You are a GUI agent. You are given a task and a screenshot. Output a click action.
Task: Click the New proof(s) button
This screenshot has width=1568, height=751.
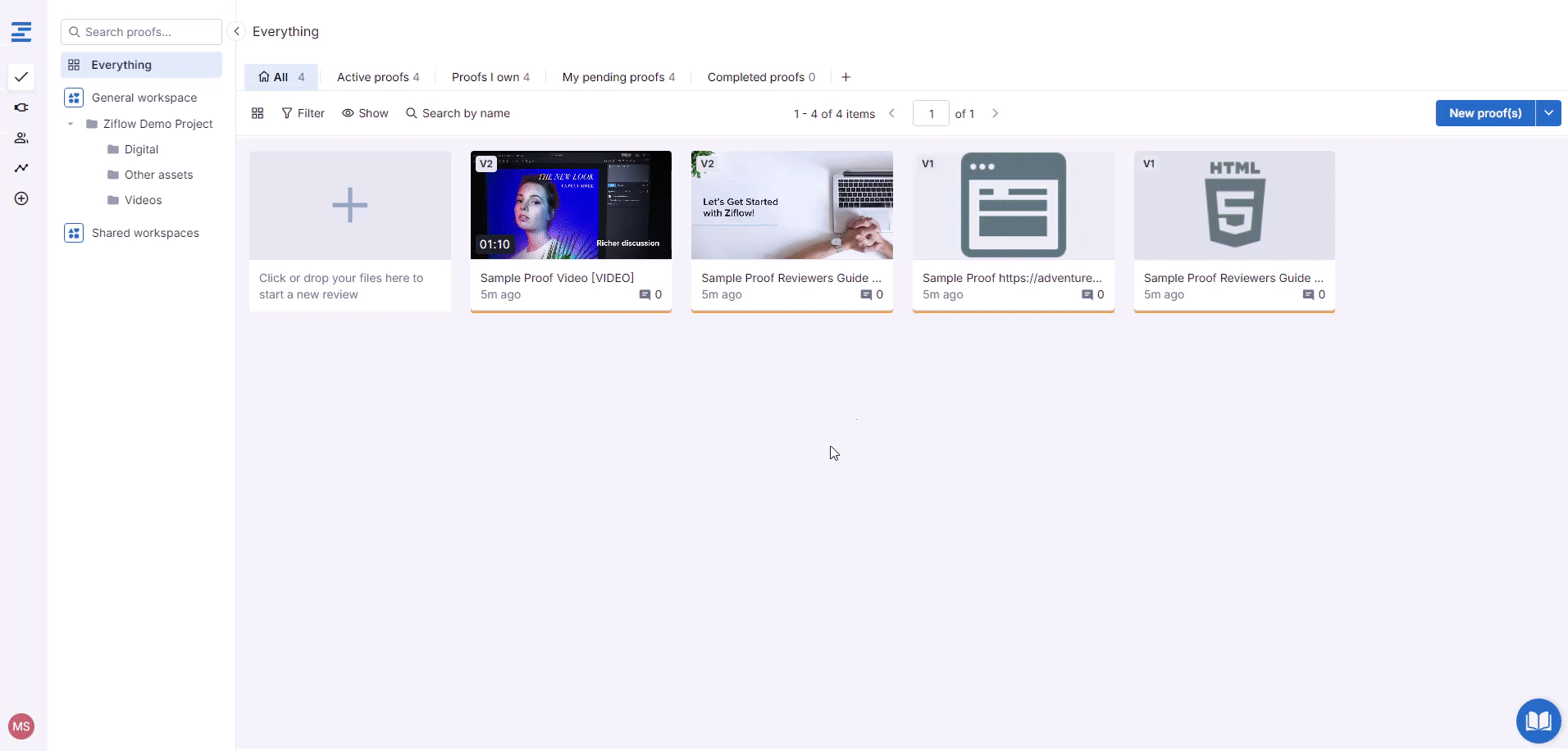point(1484,113)
